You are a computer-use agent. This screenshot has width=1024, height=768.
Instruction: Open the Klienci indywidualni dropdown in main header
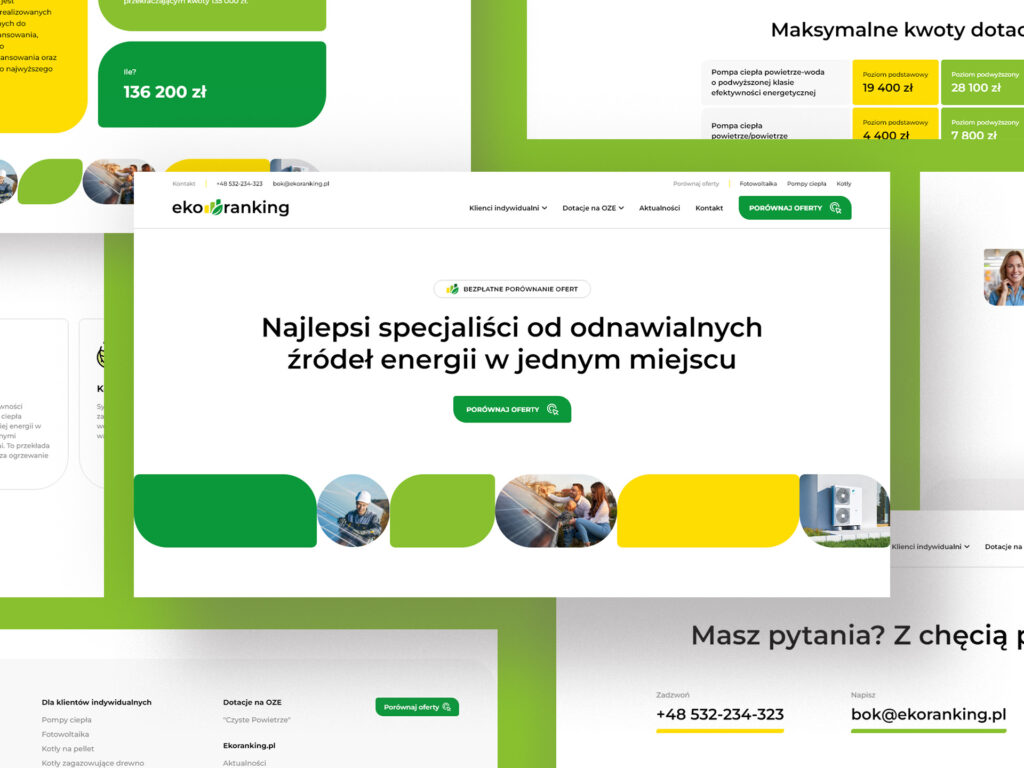tap(508, 208)
